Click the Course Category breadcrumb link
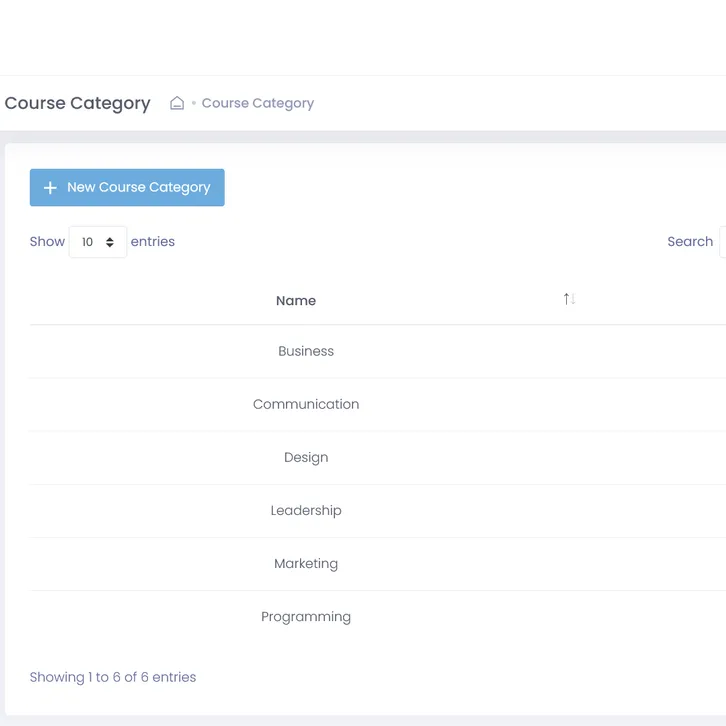This screenshot has width=726, height=726. tap(257, 103)
